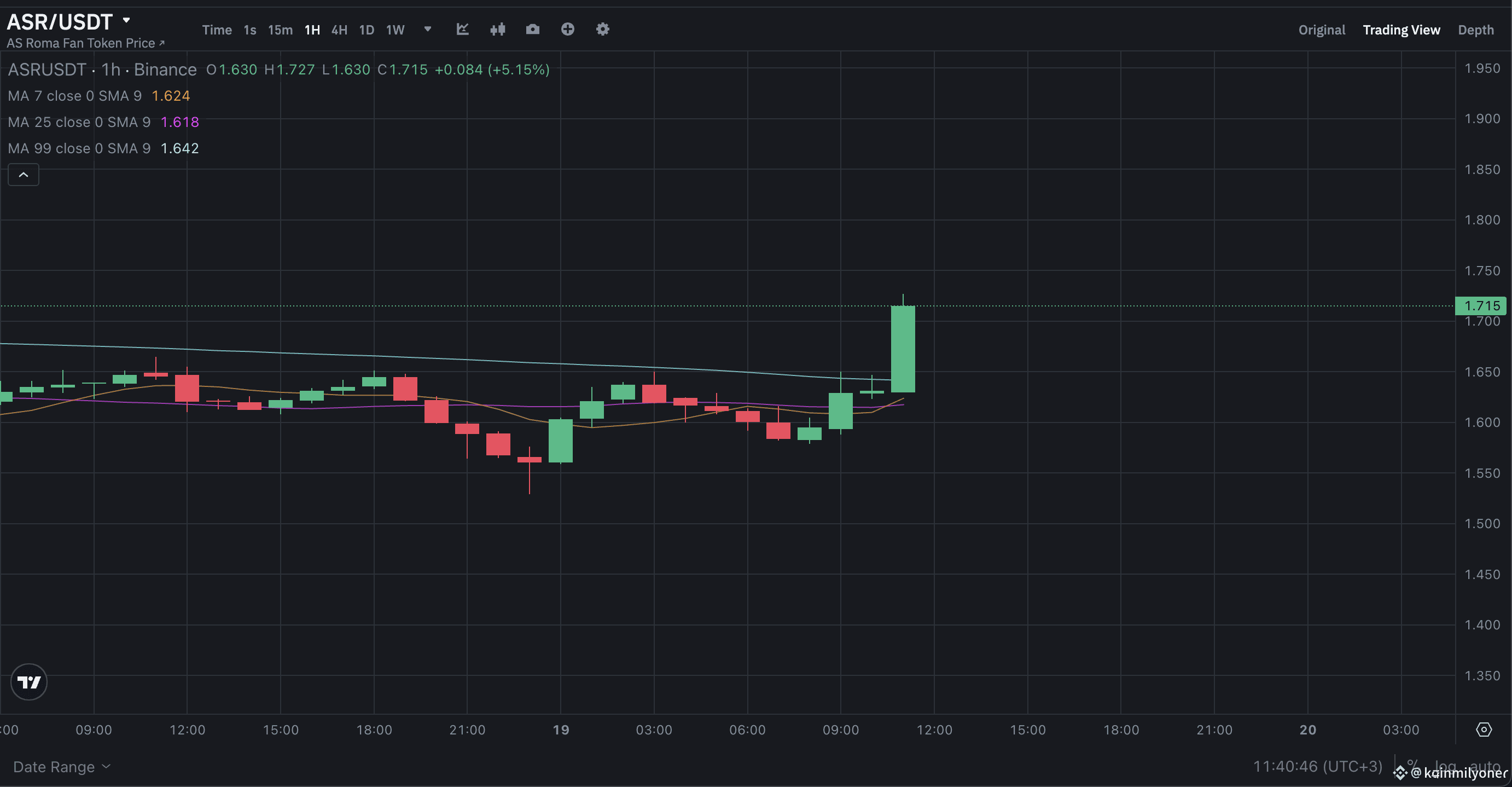Open the technical indicators icon
Image resolution: width=1512 pixels, height=787 pixels.
(463, 30)
